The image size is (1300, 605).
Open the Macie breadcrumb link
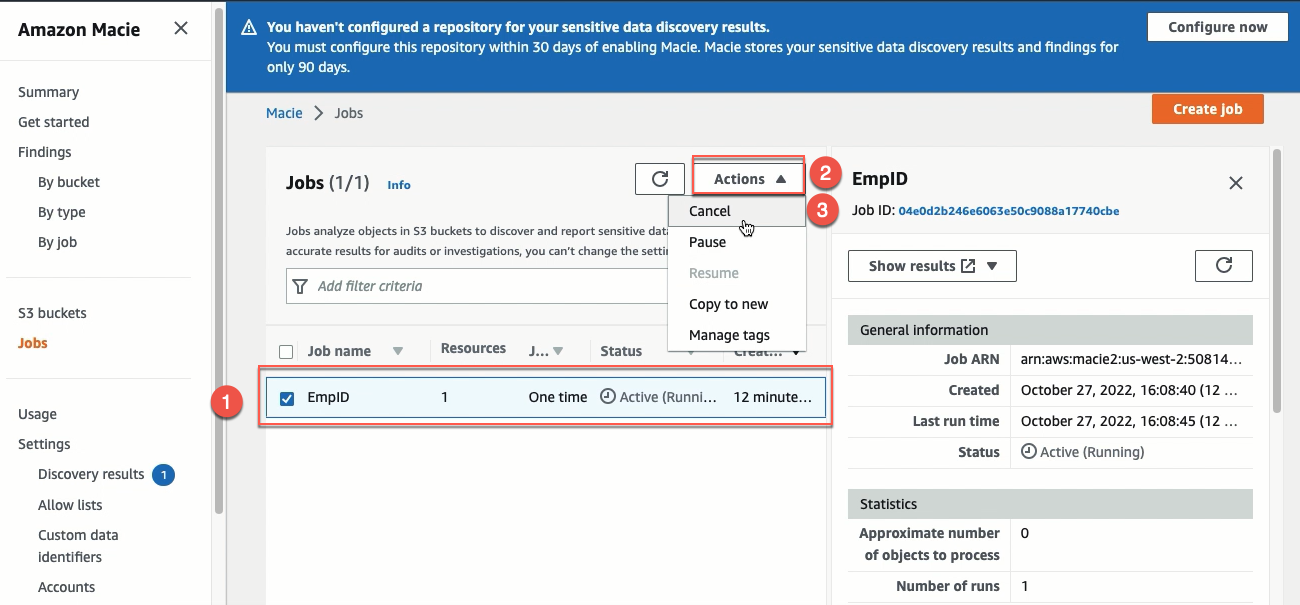coord(284,113)
